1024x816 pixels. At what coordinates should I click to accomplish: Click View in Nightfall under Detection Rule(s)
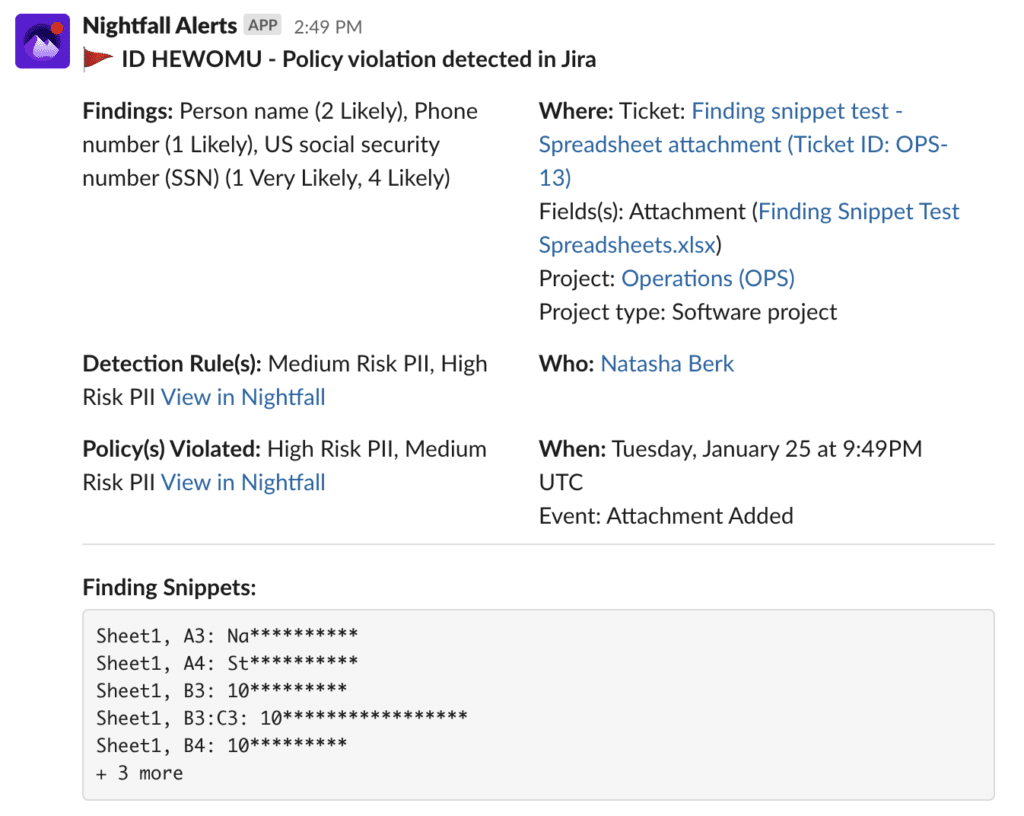(x=243, y=397)
